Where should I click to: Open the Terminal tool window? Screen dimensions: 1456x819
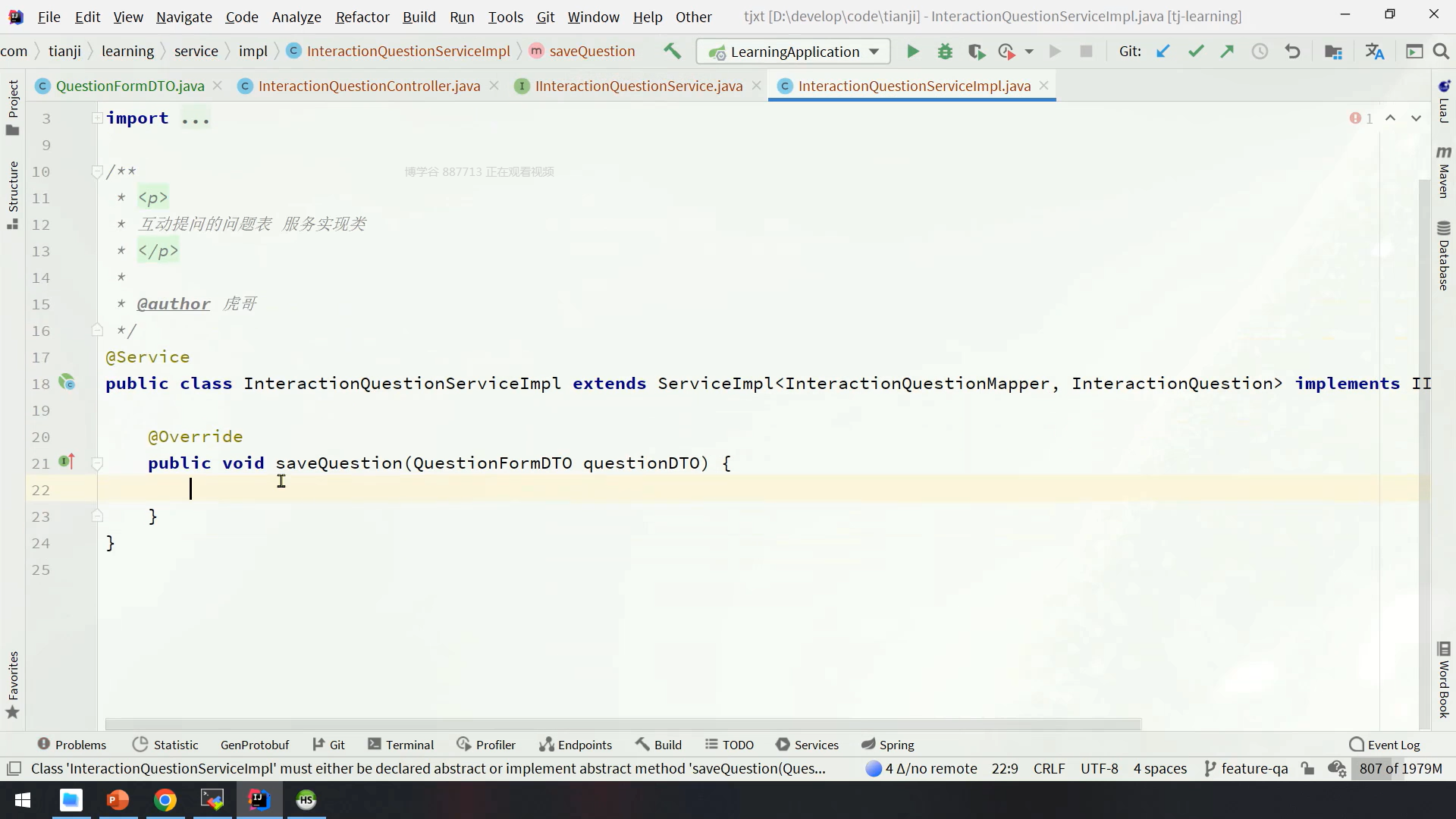pyautogui.click(x=401, y=745)
